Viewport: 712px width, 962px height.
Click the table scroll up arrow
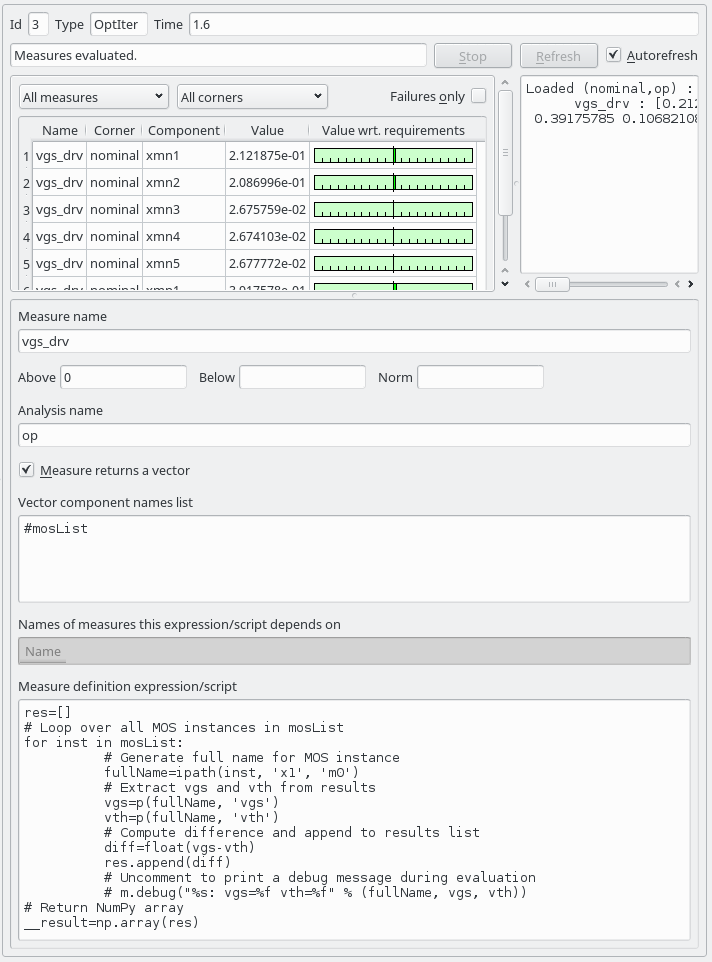tap(505, 83)
